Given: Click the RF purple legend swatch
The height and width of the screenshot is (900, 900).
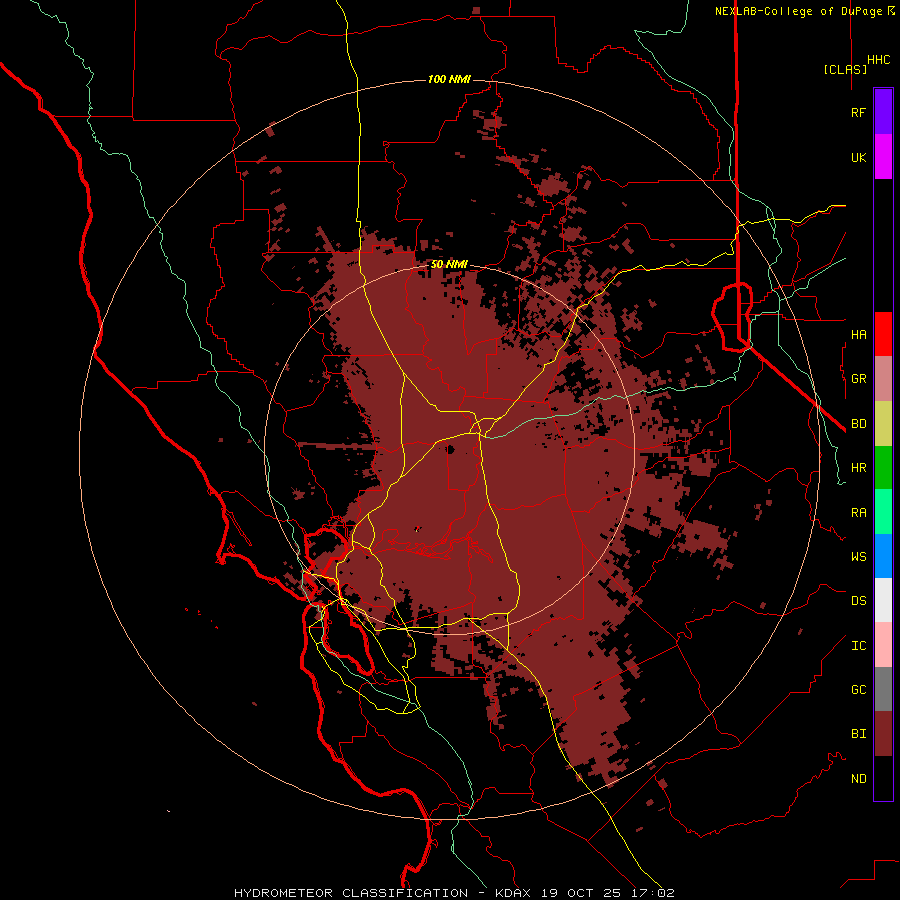Looking at the screenshot, I should pos(883,112).
